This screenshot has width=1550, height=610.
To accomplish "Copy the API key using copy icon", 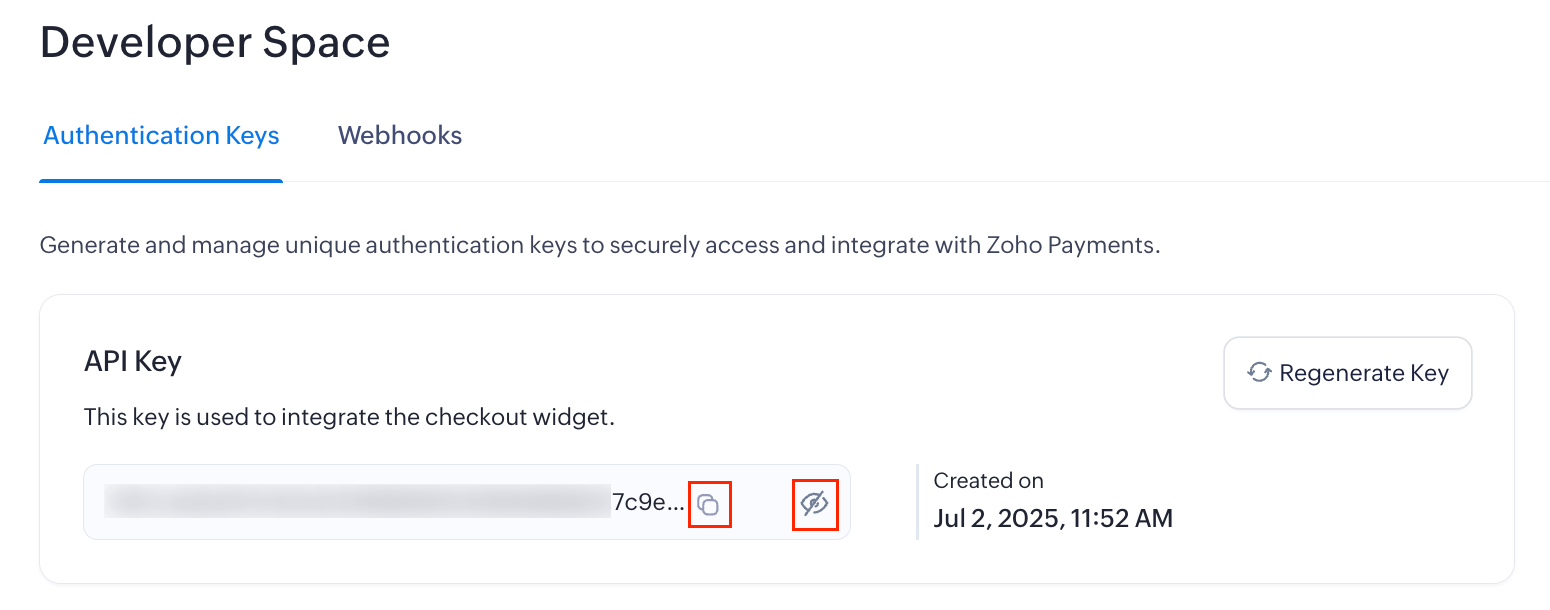I will point(709,504).
